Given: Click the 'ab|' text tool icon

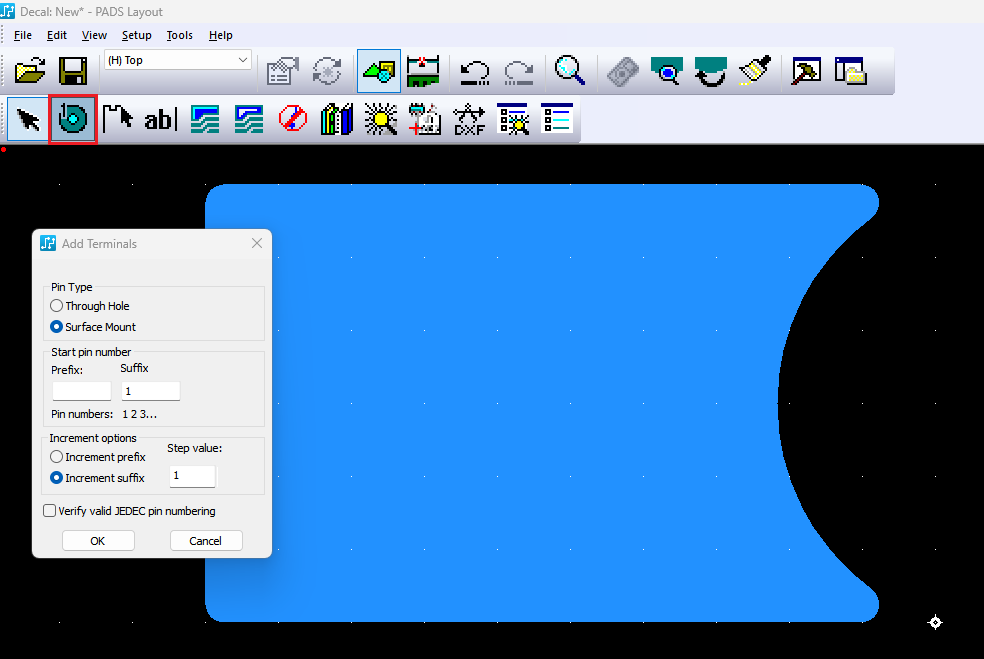Looking at the screenshot, I should pyautogui.click(x=159, y=120).
